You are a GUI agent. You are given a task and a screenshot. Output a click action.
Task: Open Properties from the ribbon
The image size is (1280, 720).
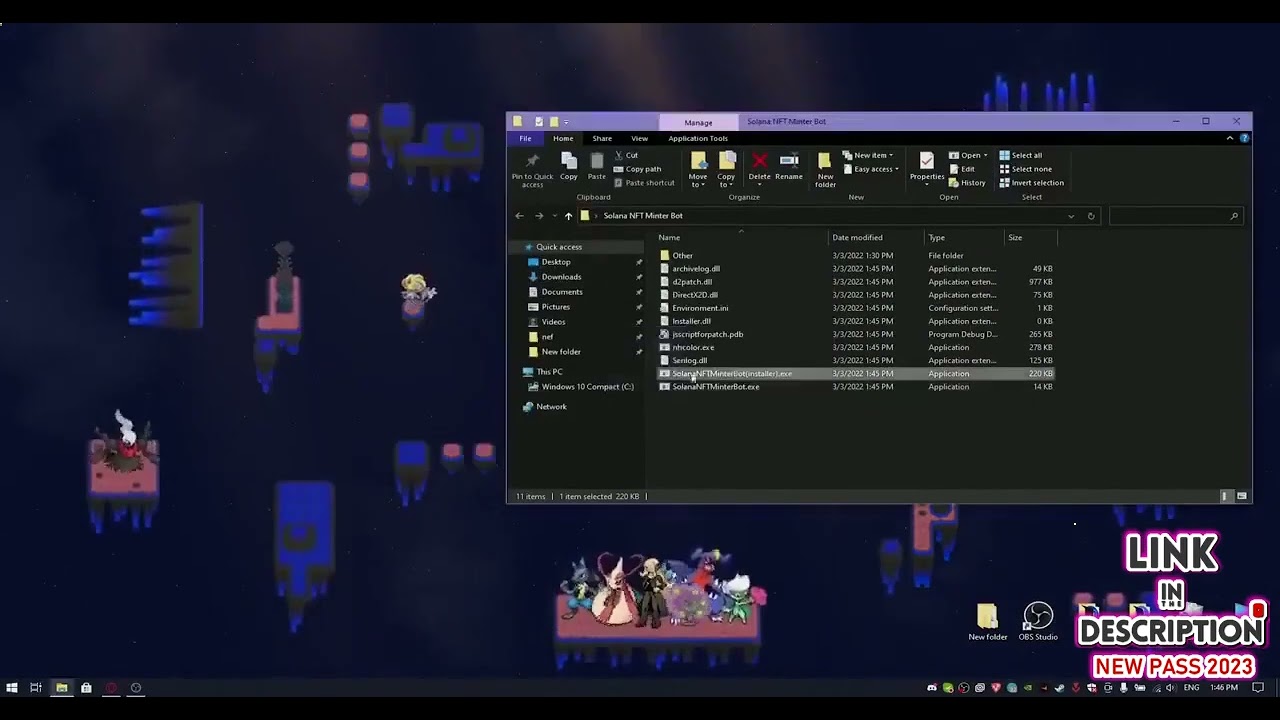point(927,168)
